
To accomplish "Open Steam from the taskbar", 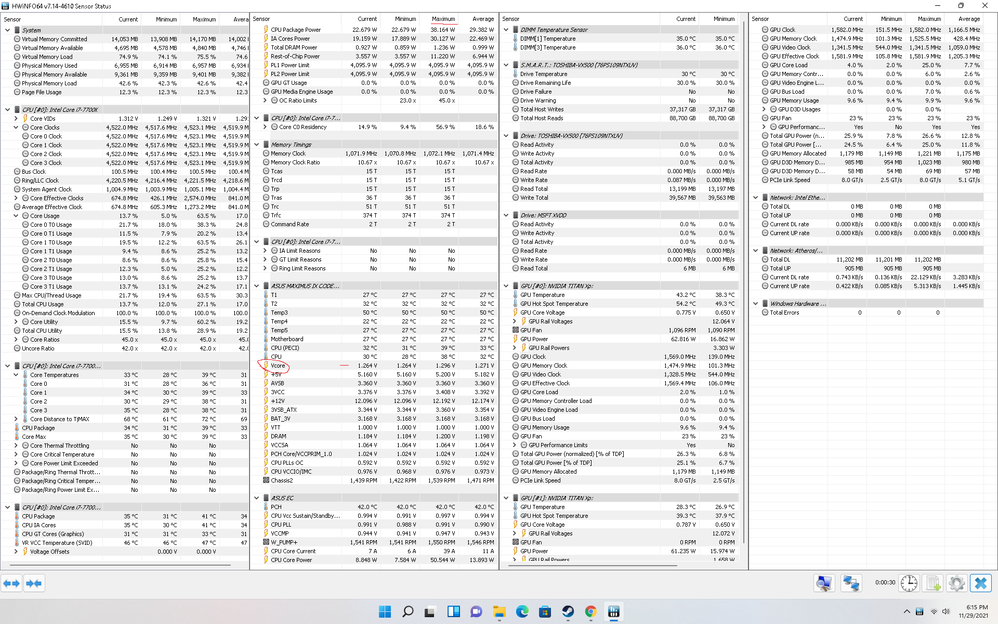I will (568, 612).
